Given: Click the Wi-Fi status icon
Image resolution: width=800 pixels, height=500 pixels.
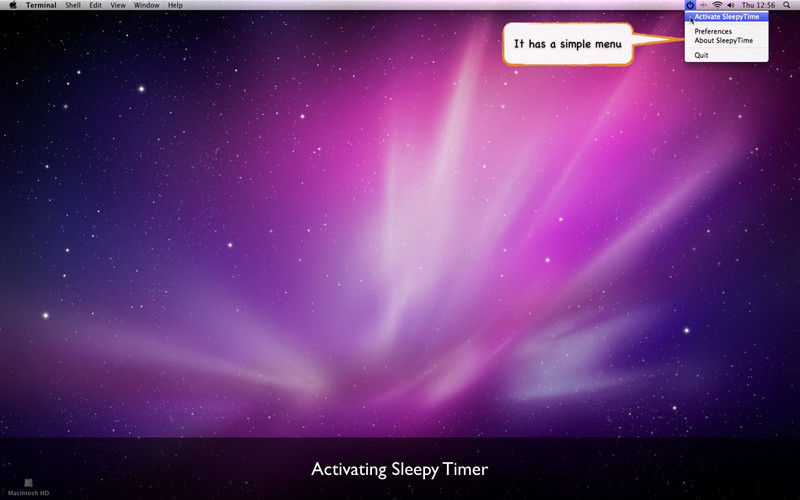Looking at the screenshot, I should point(717,5).
